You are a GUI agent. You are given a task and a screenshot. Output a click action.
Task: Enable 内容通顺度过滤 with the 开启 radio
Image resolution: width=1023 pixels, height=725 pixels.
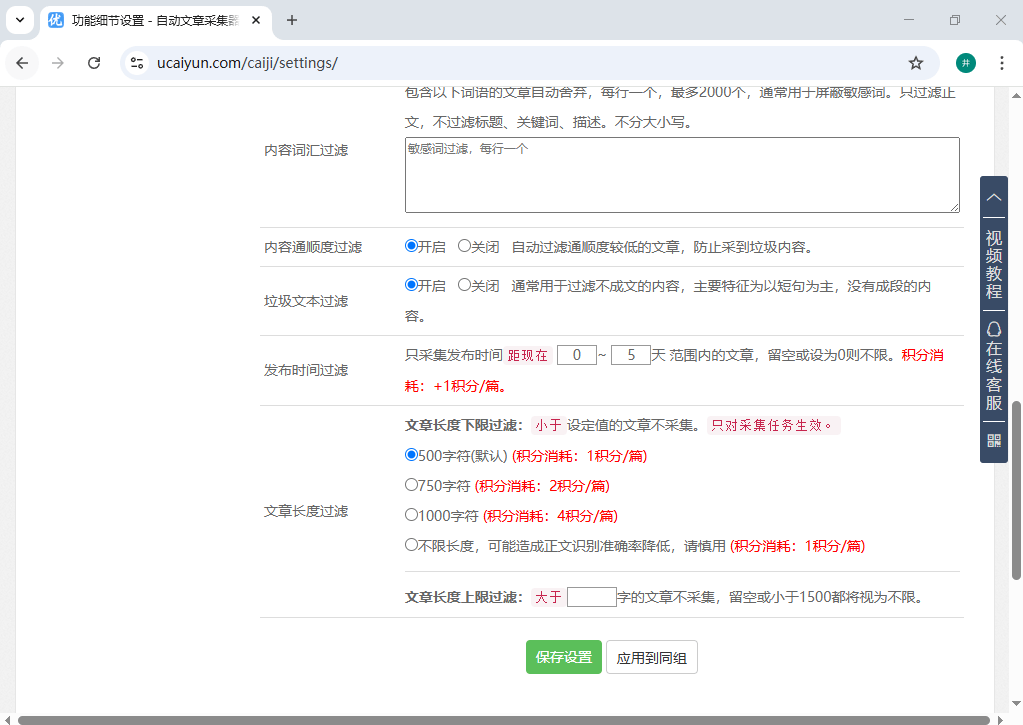tap(410, 247)
